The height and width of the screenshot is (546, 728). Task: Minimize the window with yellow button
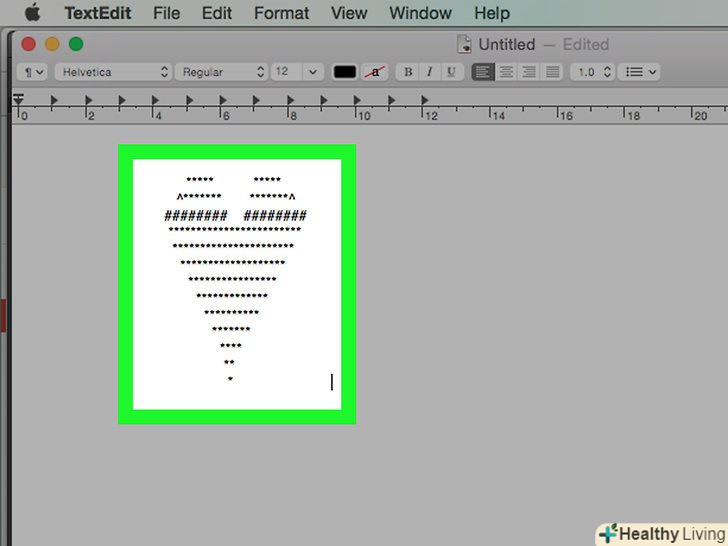tap(52, 44)
